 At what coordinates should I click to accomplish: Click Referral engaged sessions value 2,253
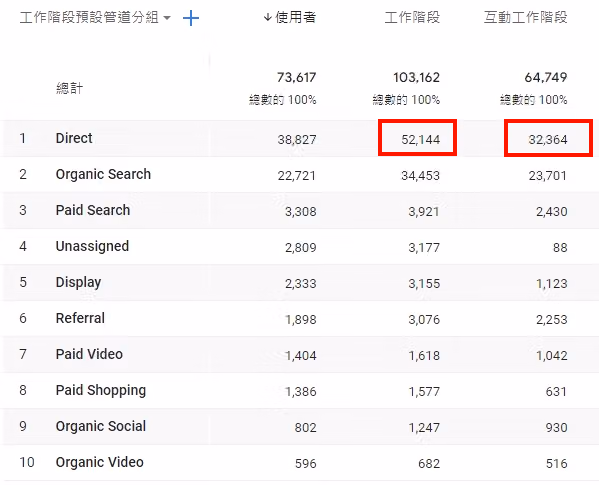coord(552,320)
